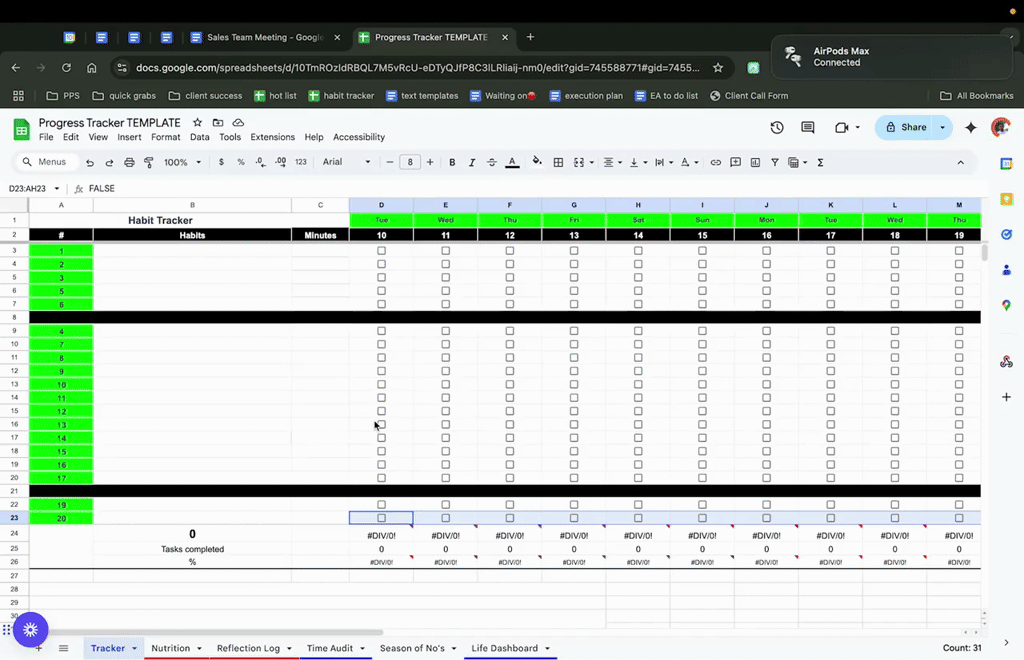1024x660 pixels.
Task: Switch to the Reflection Log sheet tab
Action: click(x=248, y=648)
